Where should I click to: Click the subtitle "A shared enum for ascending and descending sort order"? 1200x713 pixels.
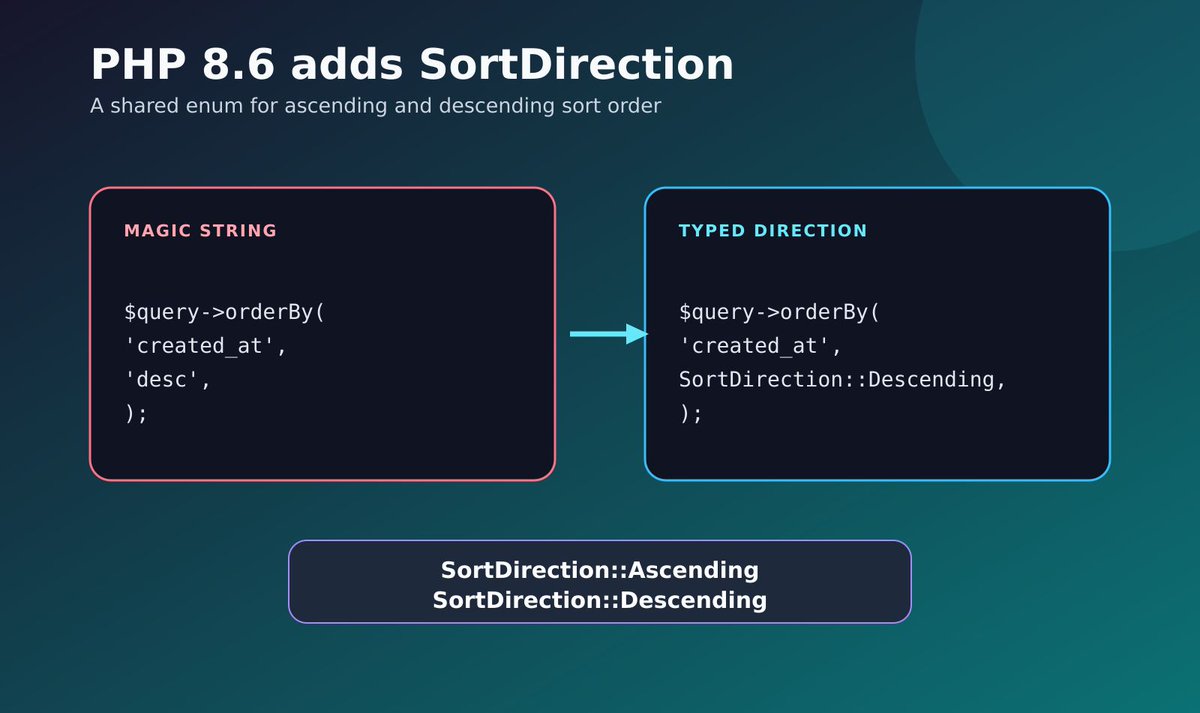point(376,106)
